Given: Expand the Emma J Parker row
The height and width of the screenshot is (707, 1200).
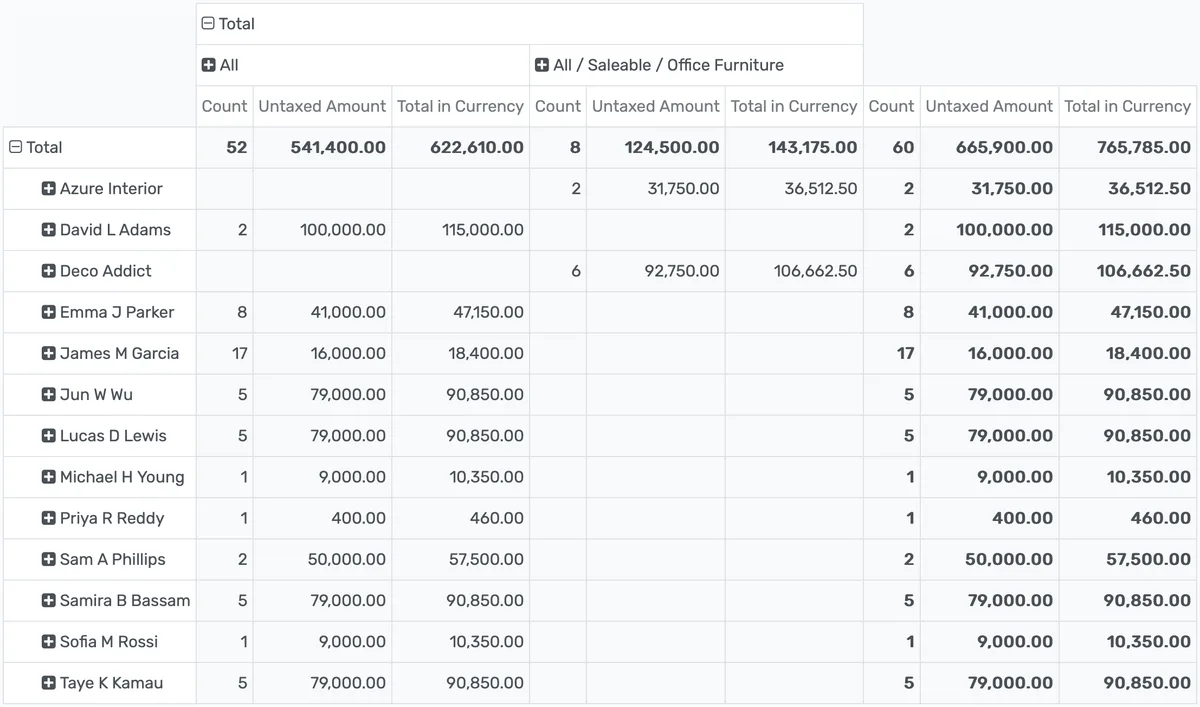Looking at the screenshot, I should (x=47, y=311).
